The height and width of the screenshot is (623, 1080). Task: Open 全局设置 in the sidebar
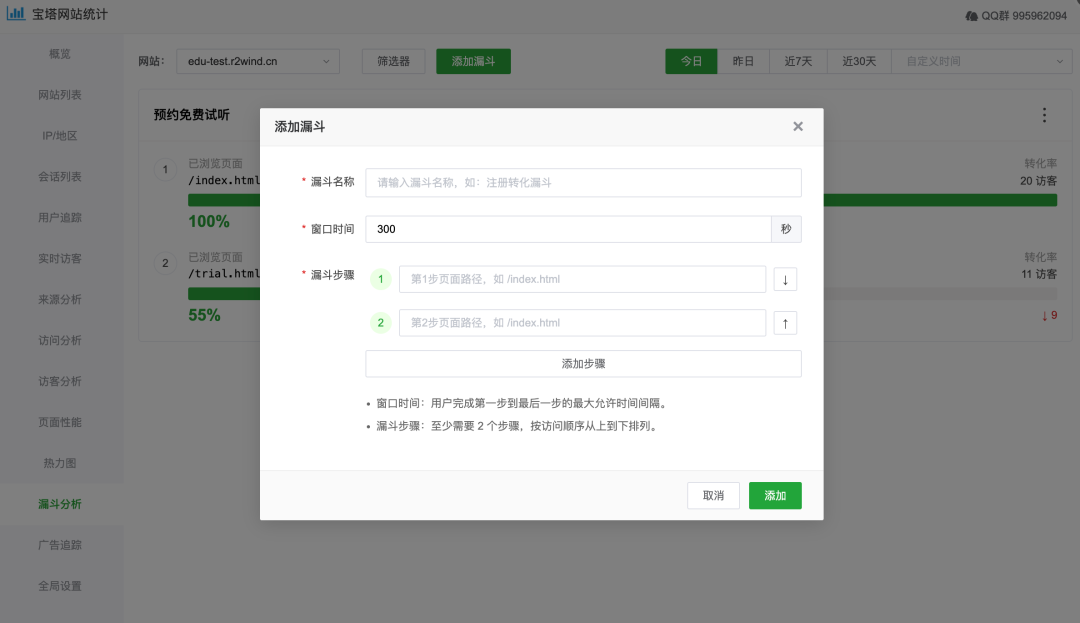coord(60,586)
